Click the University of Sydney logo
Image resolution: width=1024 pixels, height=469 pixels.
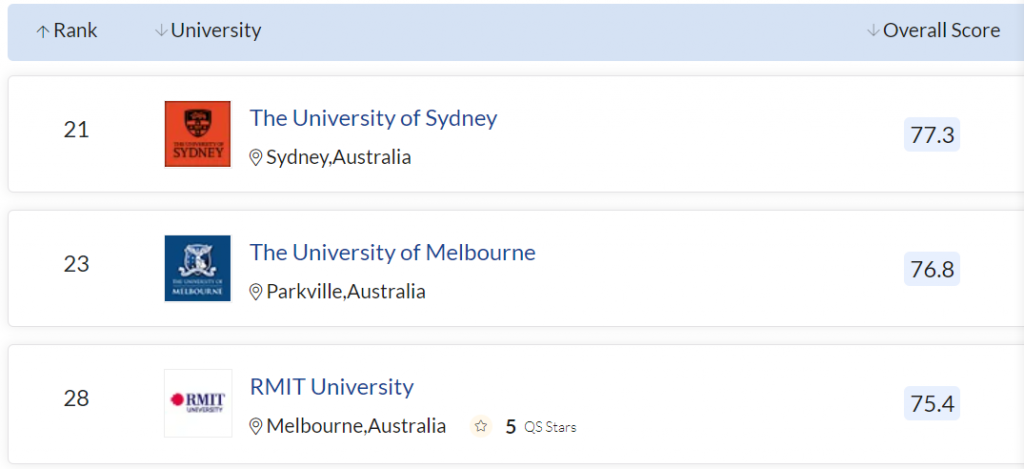[197, 134]
